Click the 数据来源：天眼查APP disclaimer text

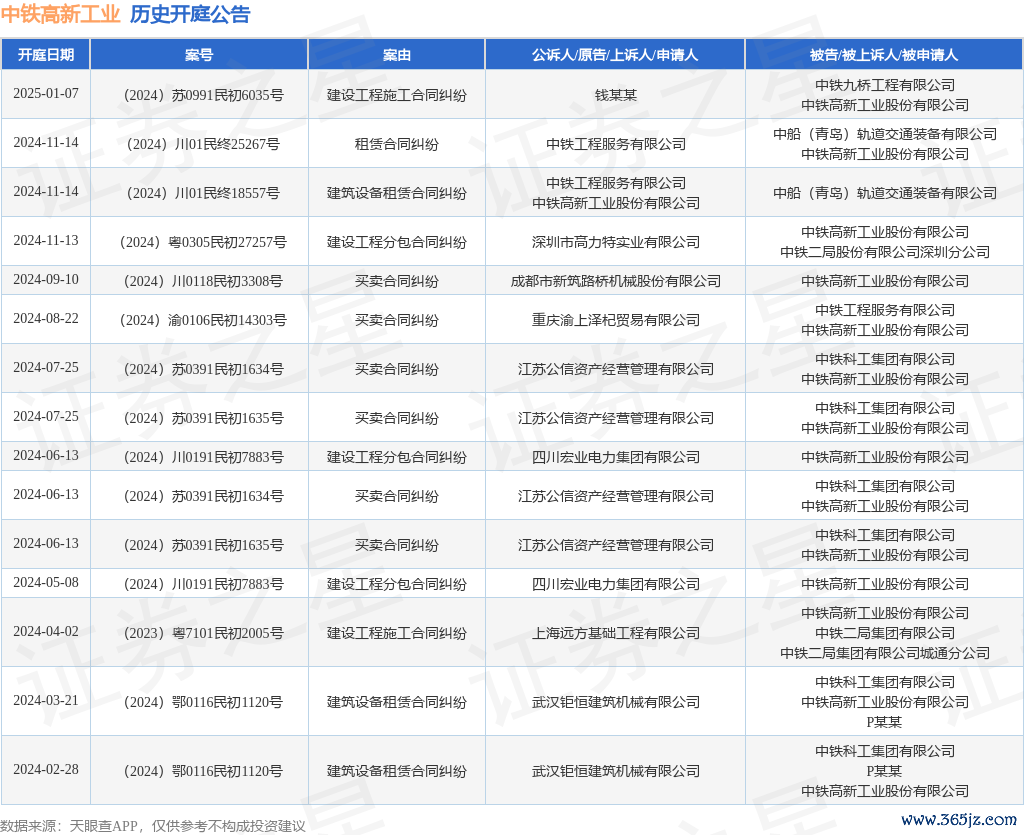pyautogui.click(x=153, y=826)
